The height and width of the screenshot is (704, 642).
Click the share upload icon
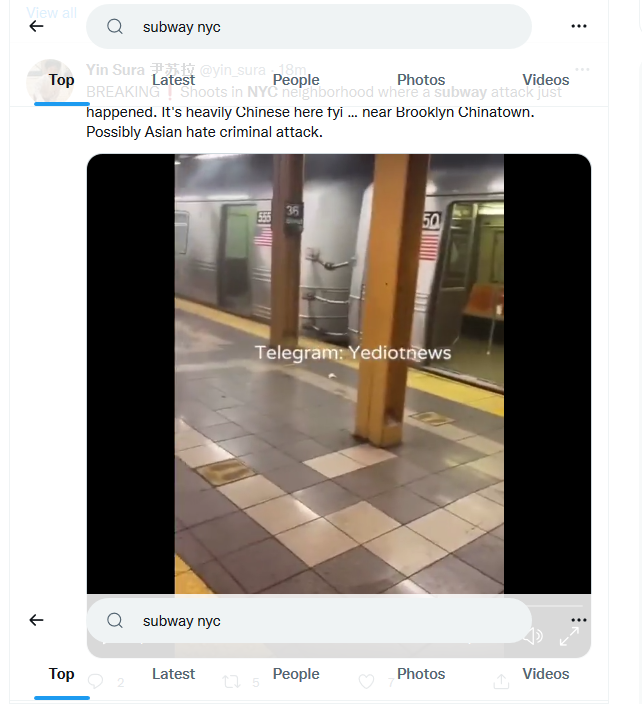pos(501,681)
